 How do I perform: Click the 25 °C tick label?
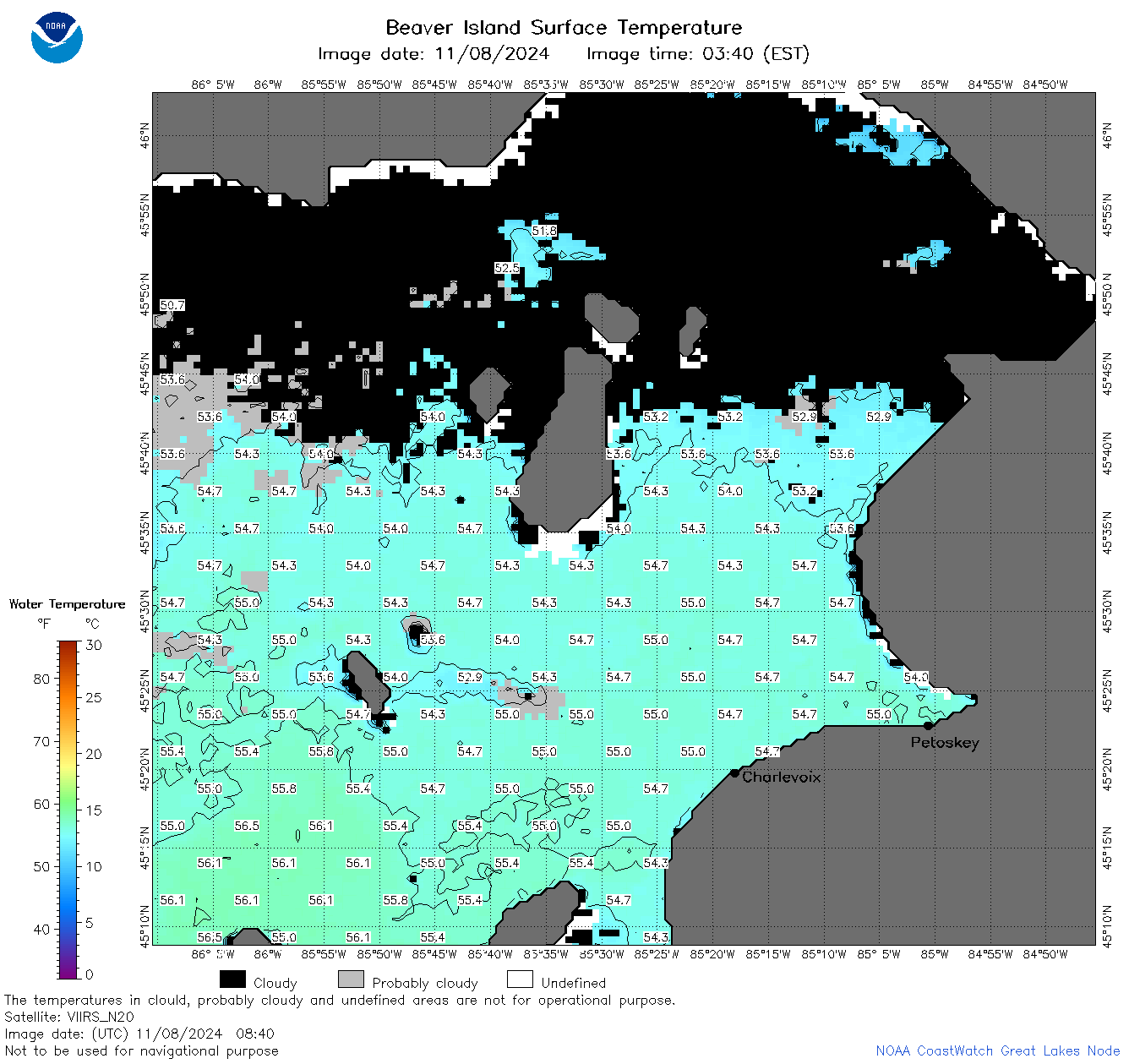tap(94, 698)
